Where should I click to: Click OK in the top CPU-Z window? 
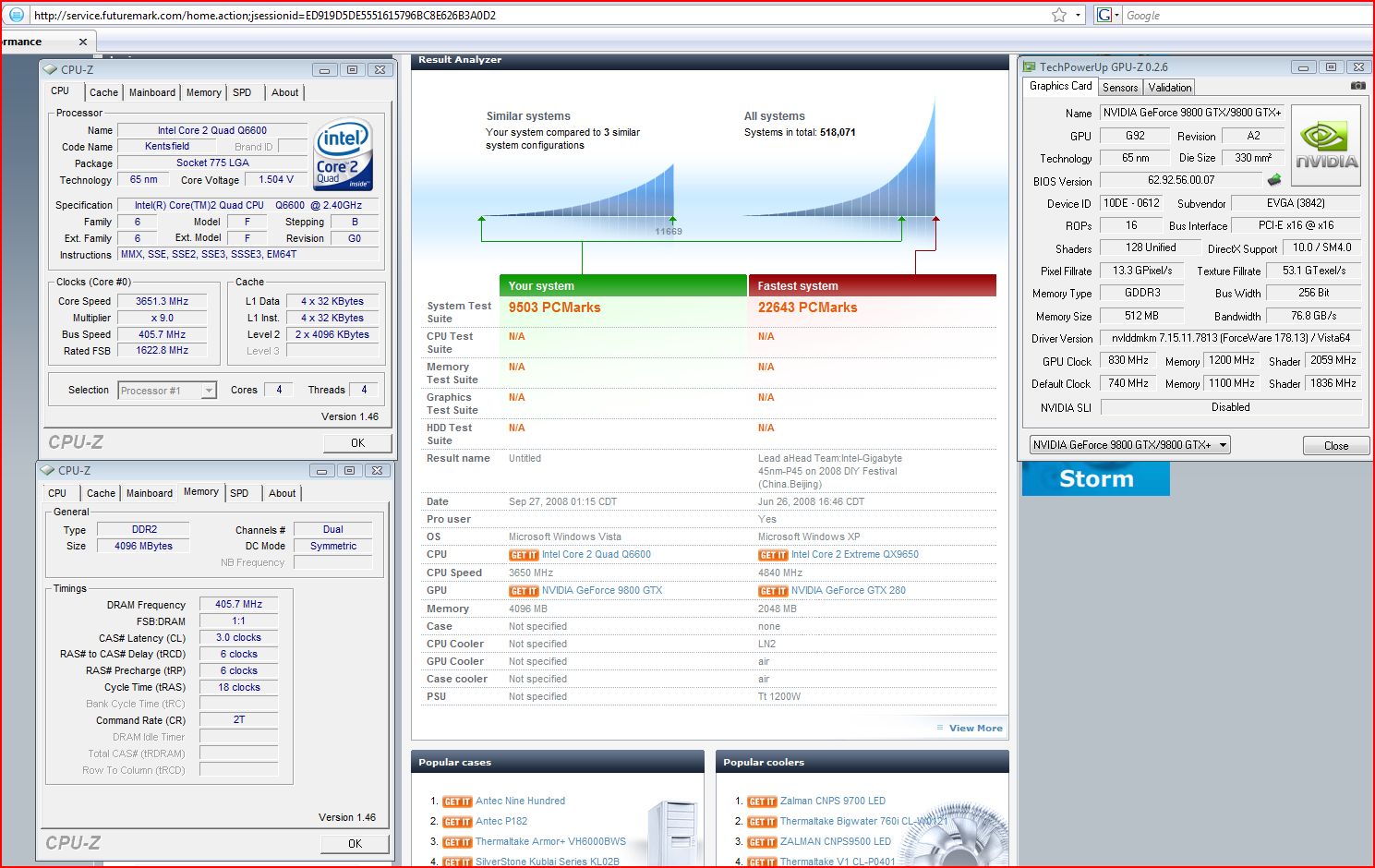(x=357, y=443)
